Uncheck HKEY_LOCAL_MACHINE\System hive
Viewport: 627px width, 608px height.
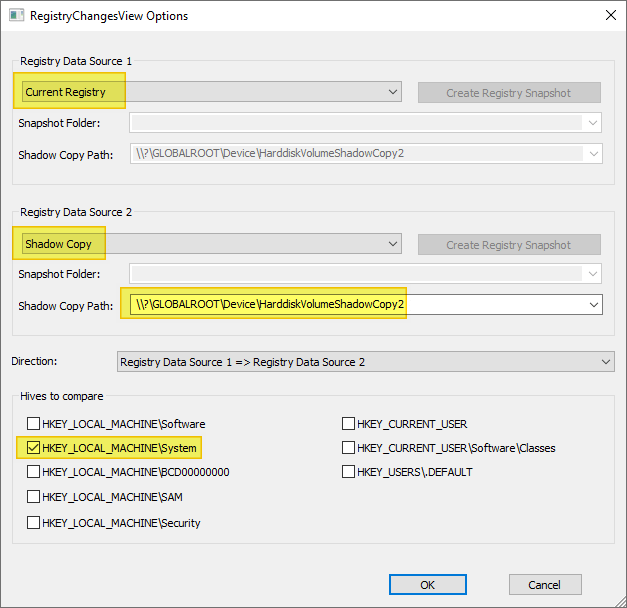point(33,448)
